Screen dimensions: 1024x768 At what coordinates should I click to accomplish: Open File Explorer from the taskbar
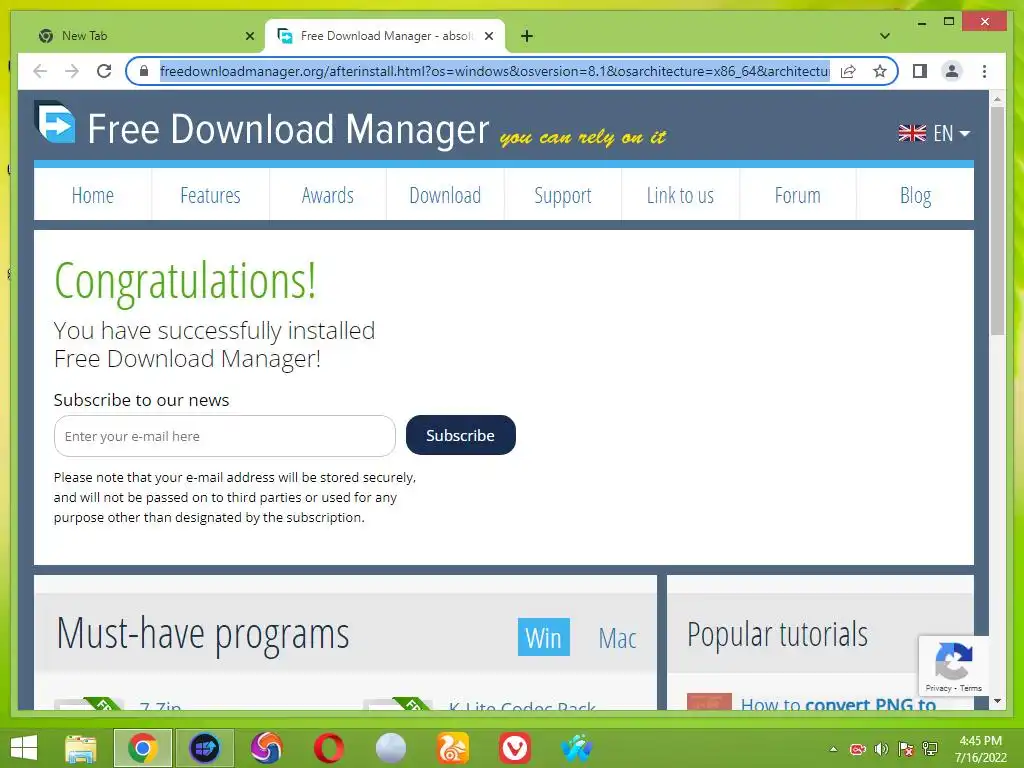click(80, 748)
